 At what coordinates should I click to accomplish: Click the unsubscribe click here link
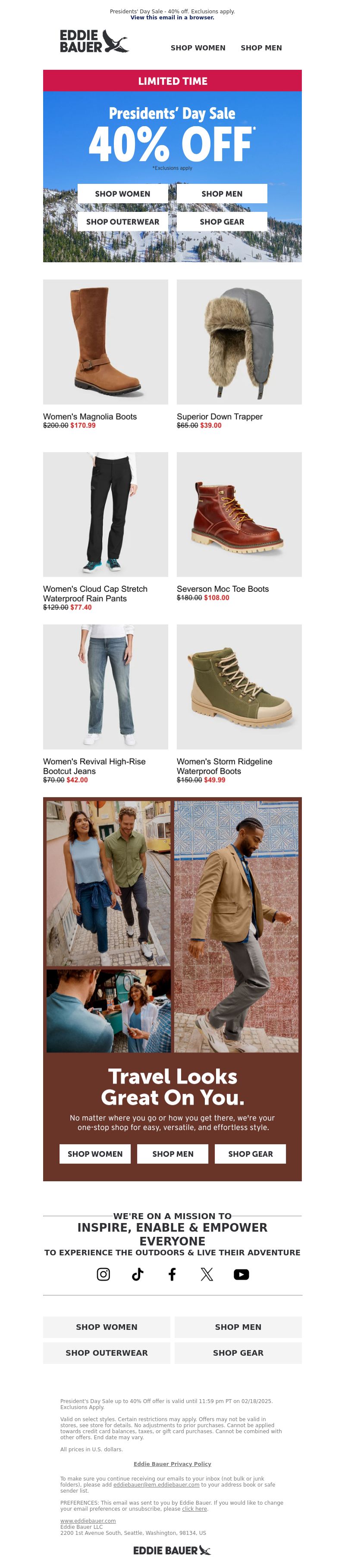tap(194, 1508)
